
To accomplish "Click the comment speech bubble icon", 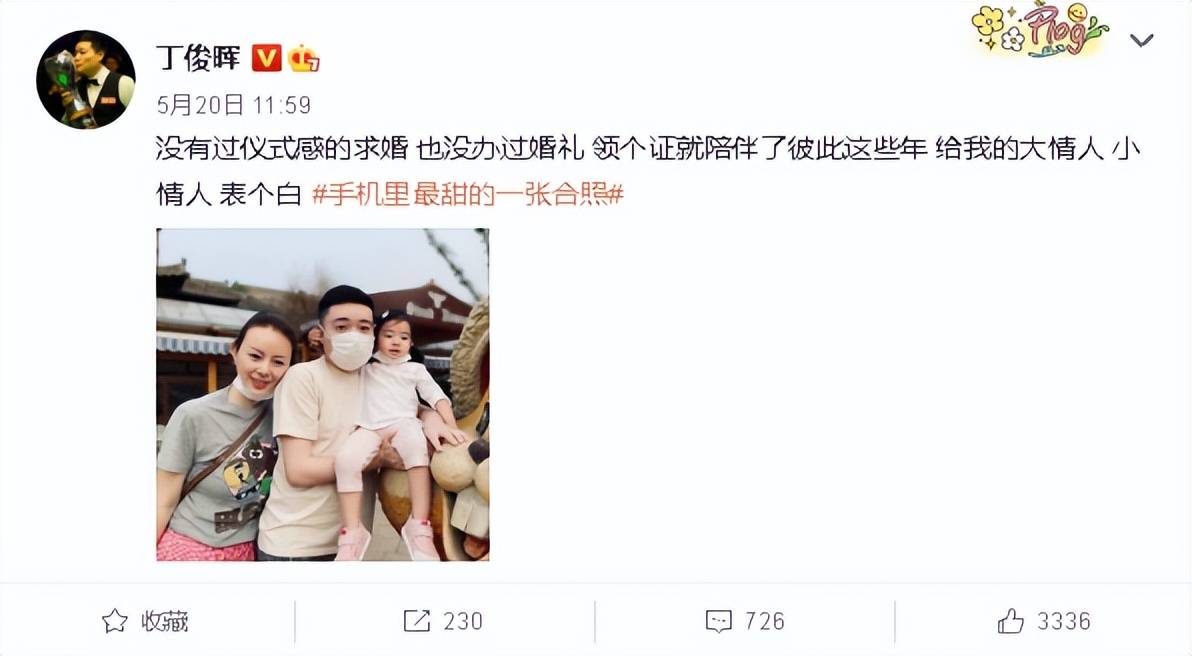I will click(x=718, y=621).
